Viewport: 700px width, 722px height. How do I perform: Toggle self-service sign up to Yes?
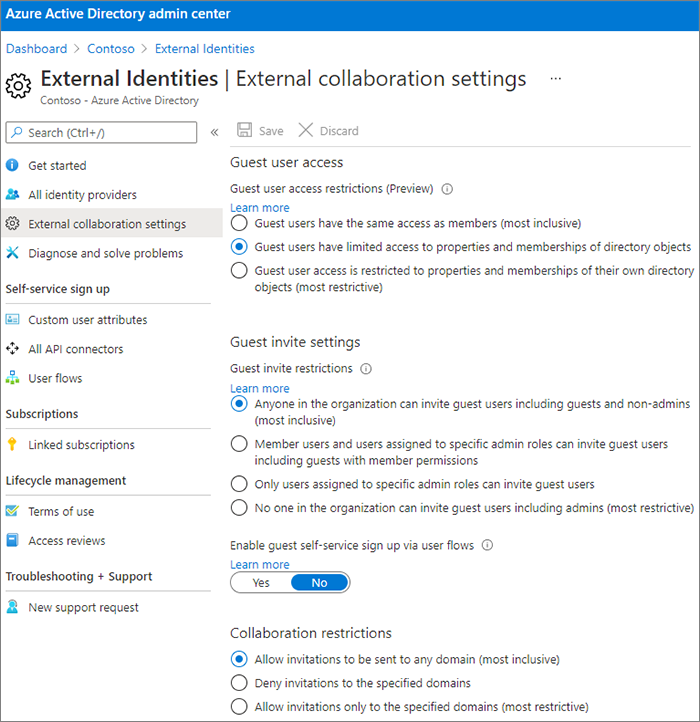(x=261, y=582)
